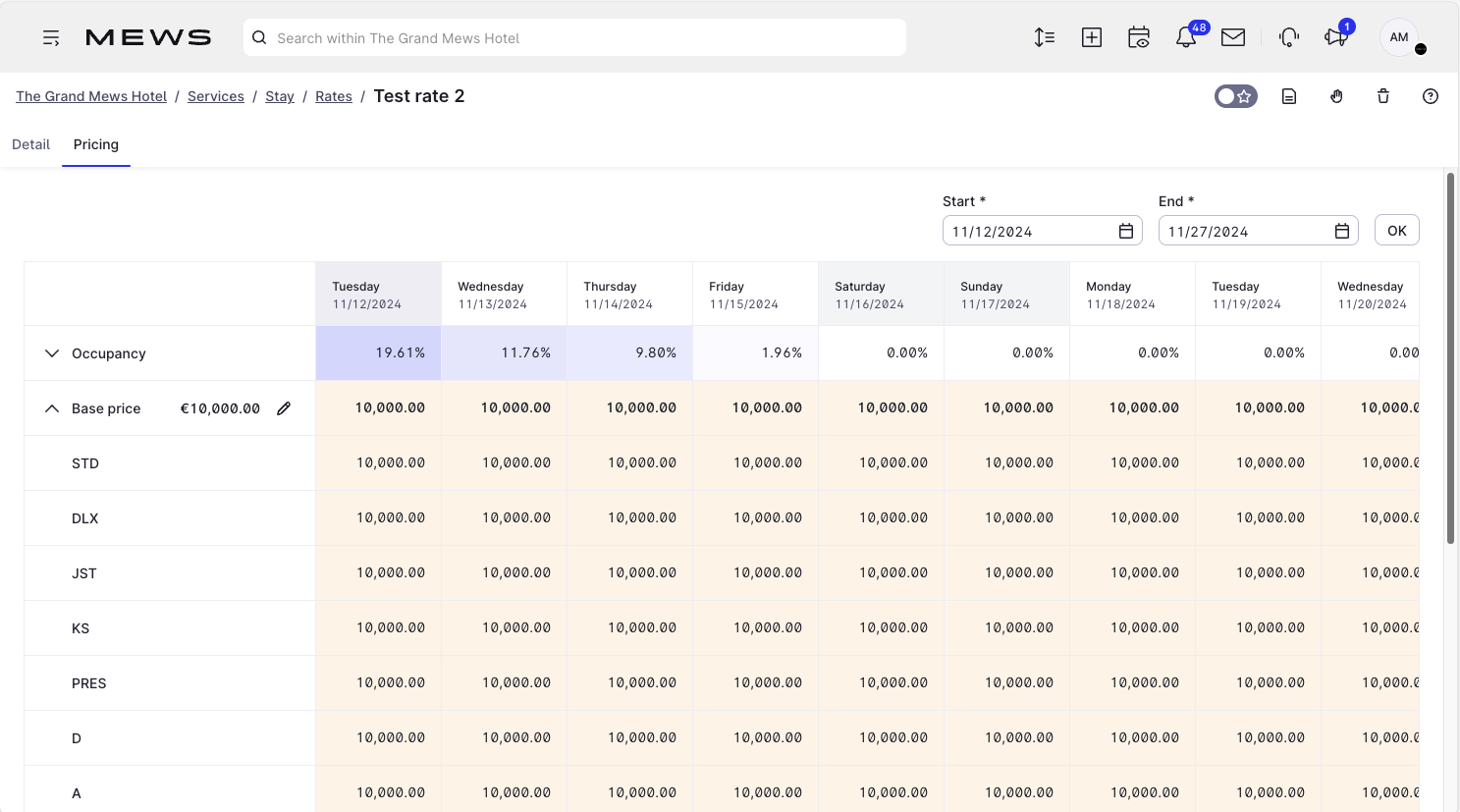Collapse the Base price row
Image resolution: width=1460 pixels, height=812 pixels.
pos(51,408)
